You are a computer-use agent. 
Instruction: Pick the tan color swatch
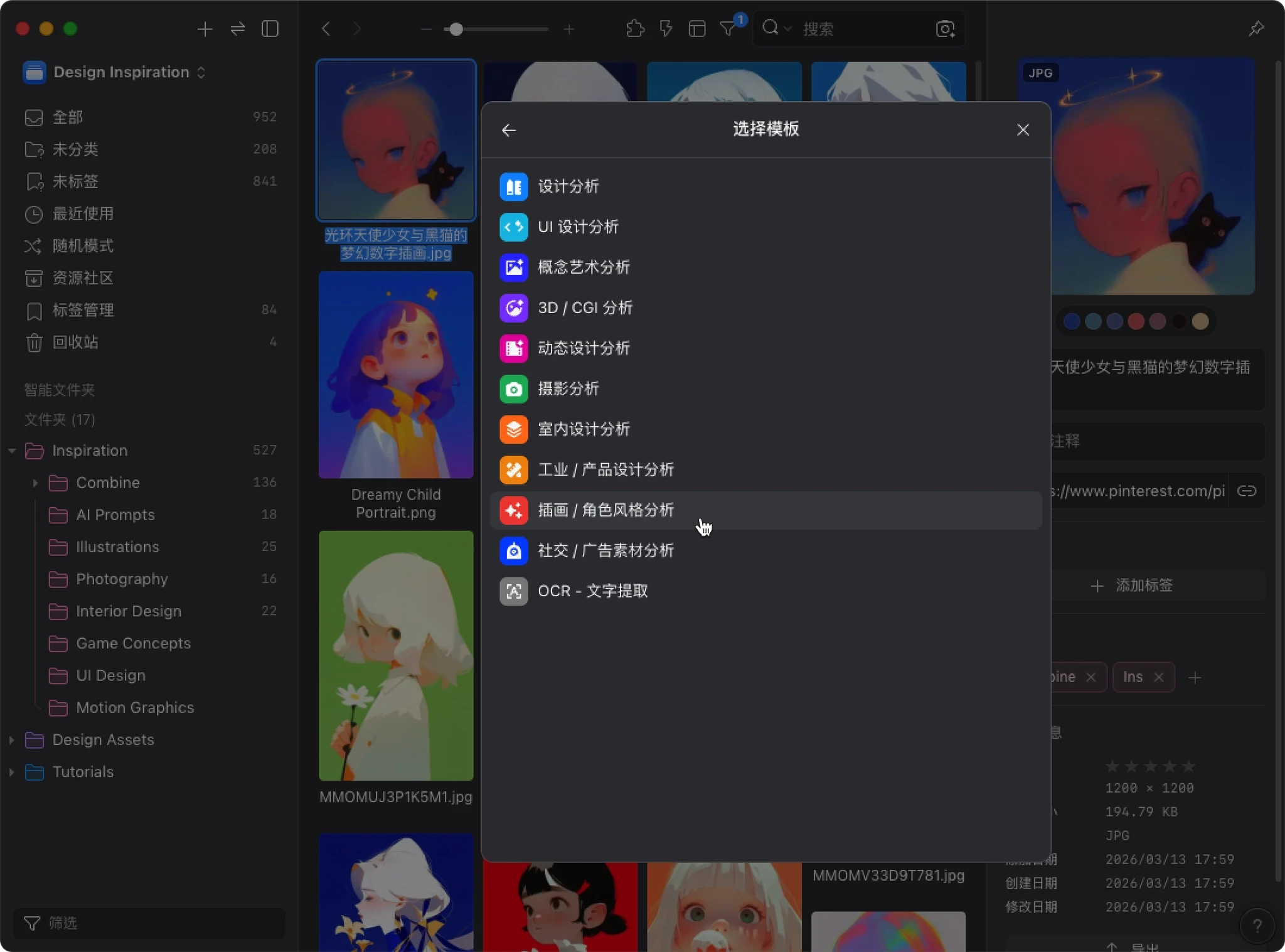[x=1200, y=321]
